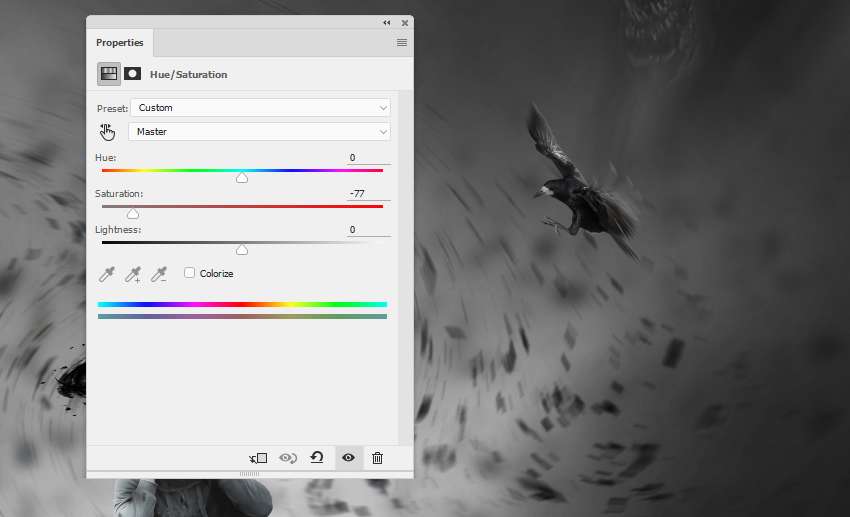Activate the on-image adjustment hand tool
The height and width of the screenshot is (517, 850).
click(x=107, y=132)
